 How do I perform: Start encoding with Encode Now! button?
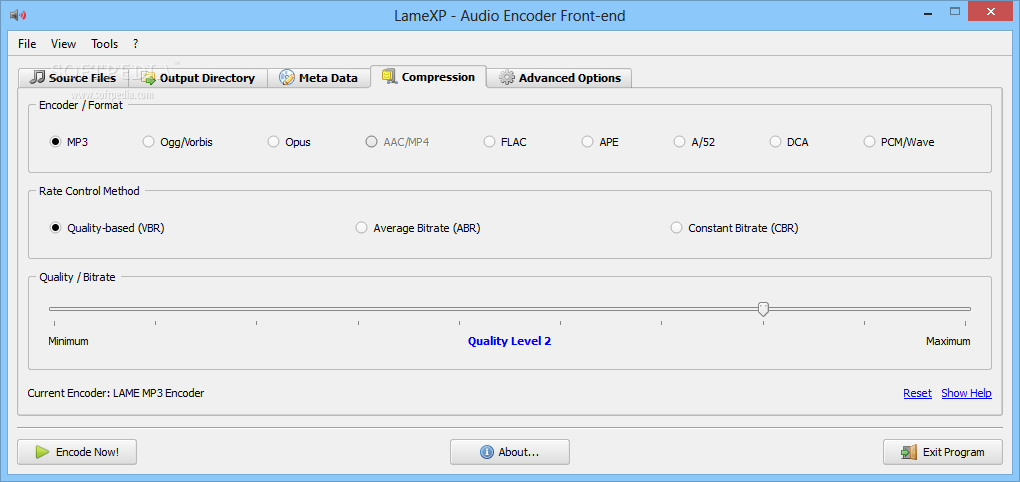(x=77, y=452)
